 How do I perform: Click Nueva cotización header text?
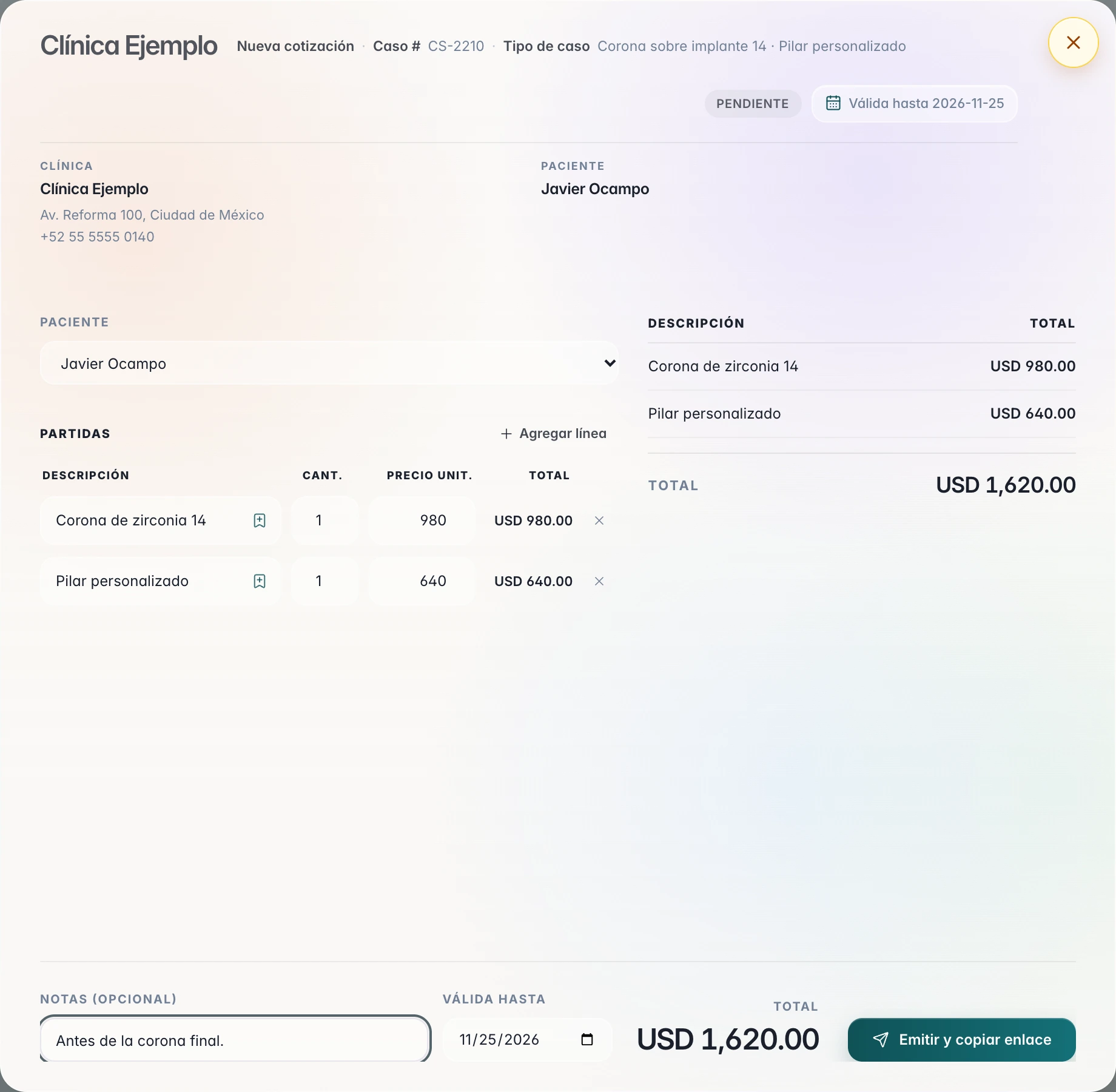[295, 46]
